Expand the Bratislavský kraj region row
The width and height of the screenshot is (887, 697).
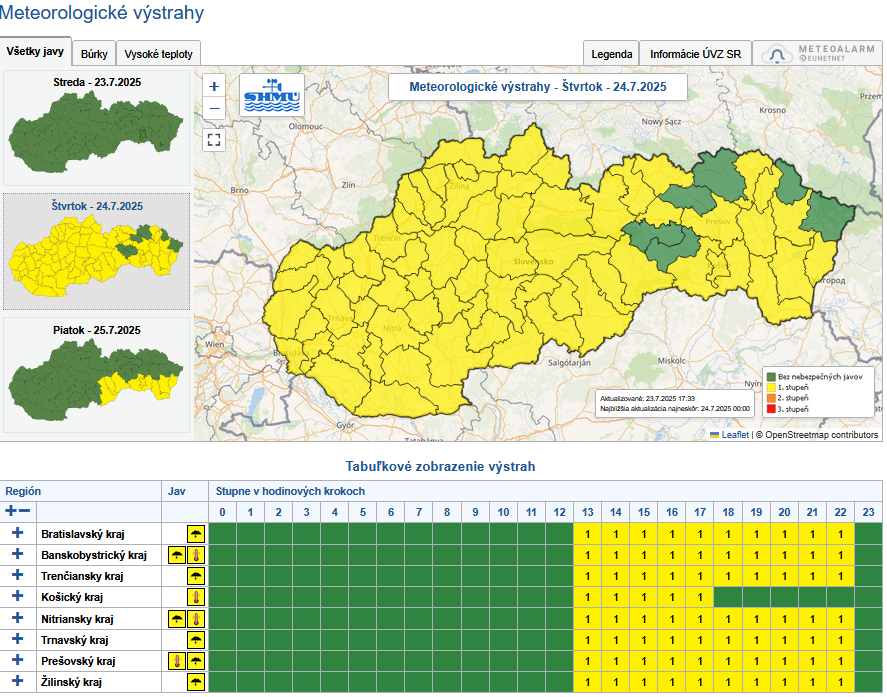click(x=17, y=534)
